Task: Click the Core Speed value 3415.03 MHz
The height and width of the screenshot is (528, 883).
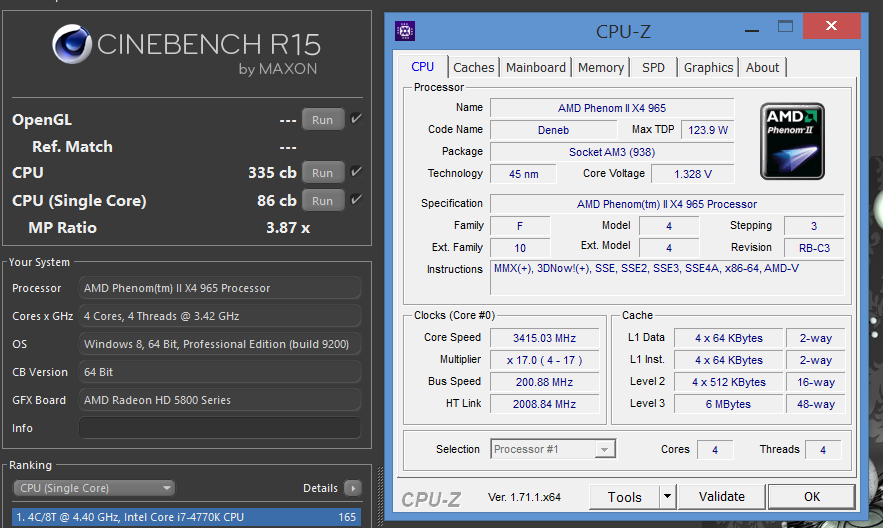Action: coord(545,338)
